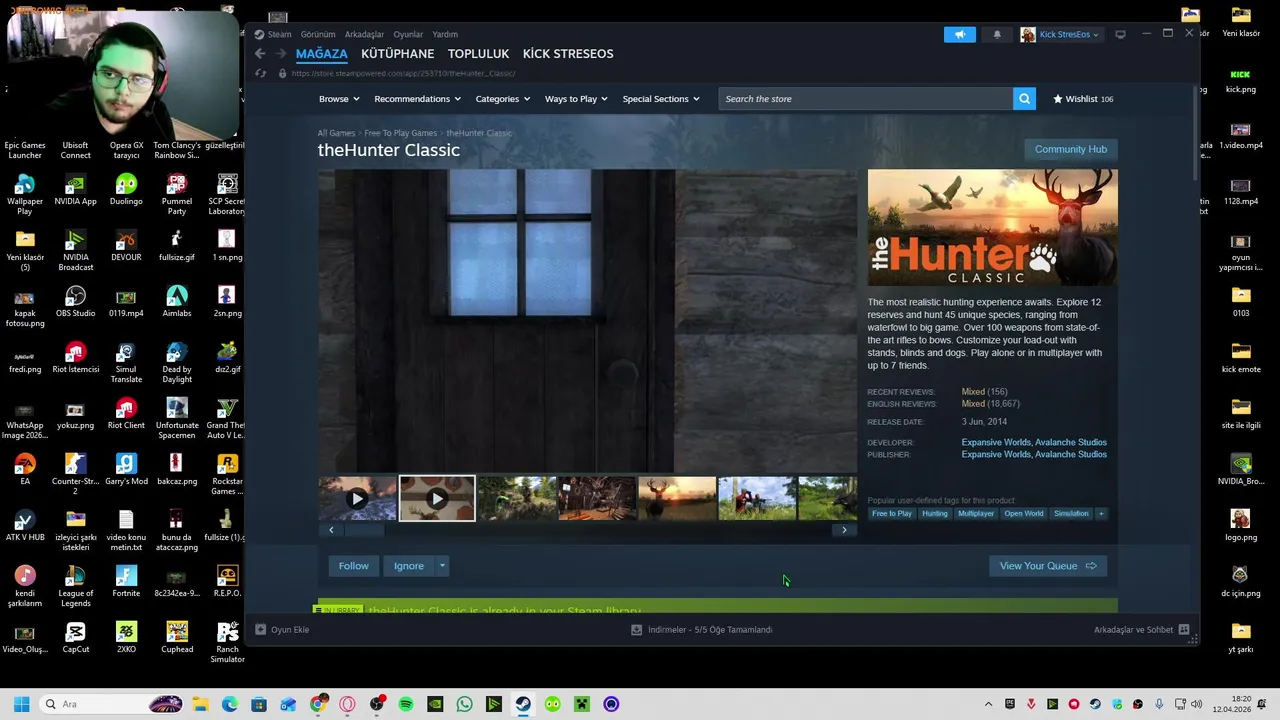Open the Yardım menu
Image resolution: width=1280 pixels, height=720 pixels.
(x=445, y=34)
